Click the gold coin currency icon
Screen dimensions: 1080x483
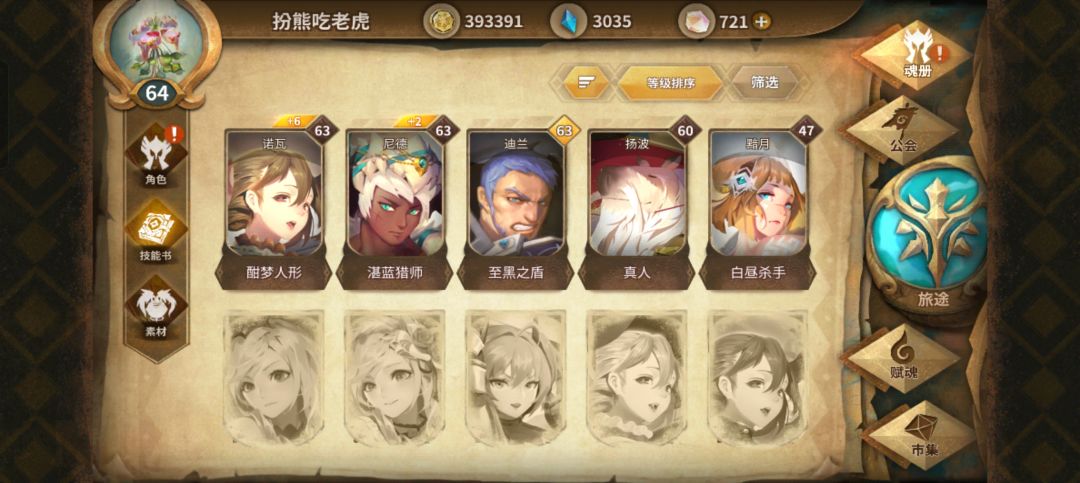[442, 22]
